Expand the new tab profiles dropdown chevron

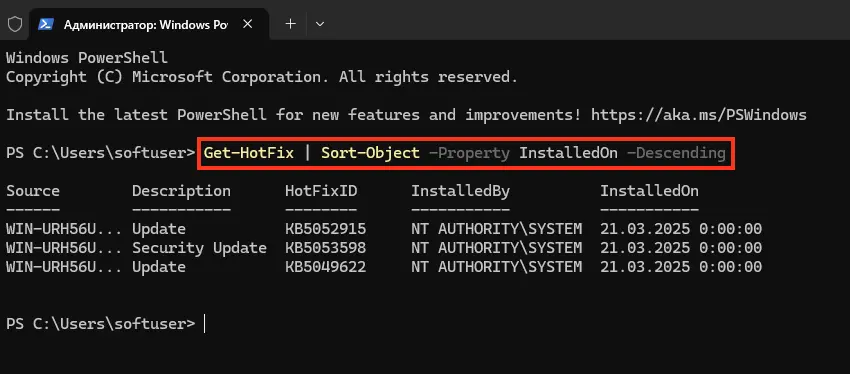click(x=320, y=24)
